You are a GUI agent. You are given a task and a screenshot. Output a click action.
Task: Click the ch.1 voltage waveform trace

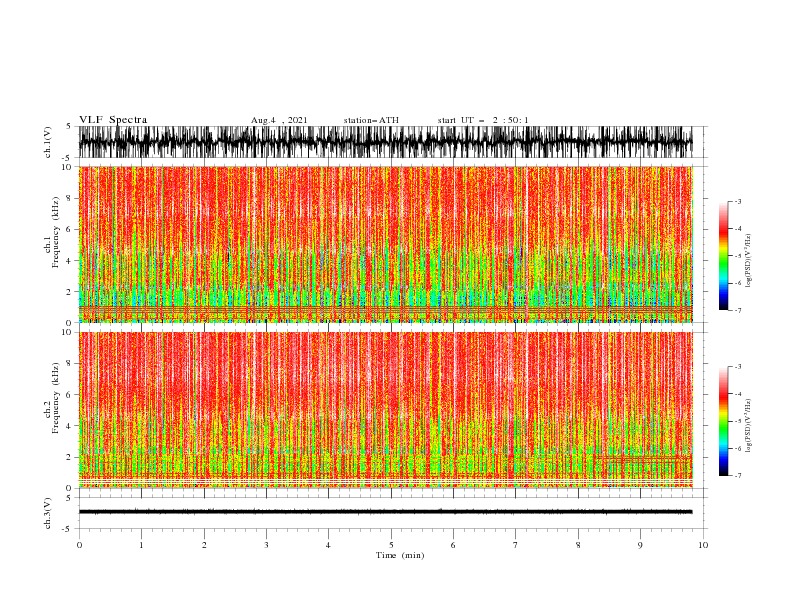coord(385,142)
